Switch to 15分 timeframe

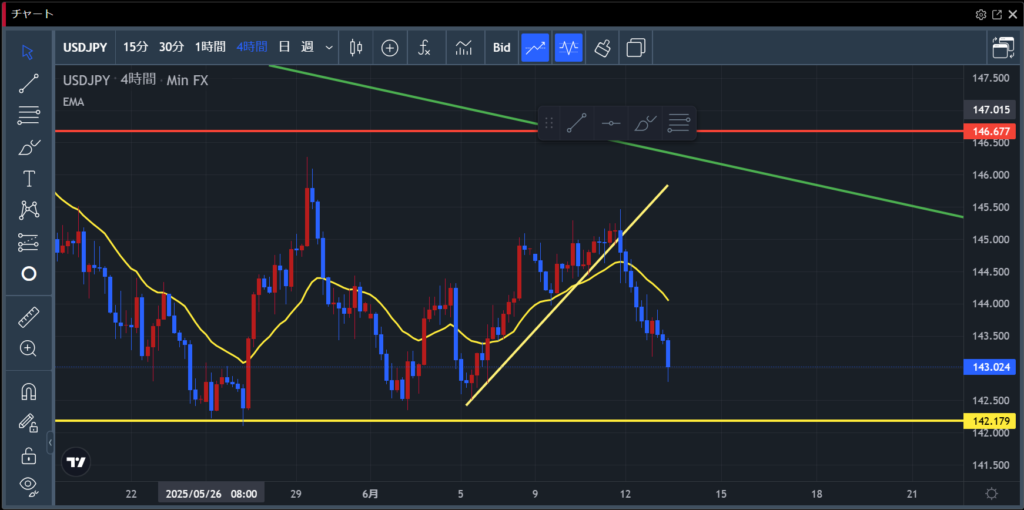tap(136, 47)
